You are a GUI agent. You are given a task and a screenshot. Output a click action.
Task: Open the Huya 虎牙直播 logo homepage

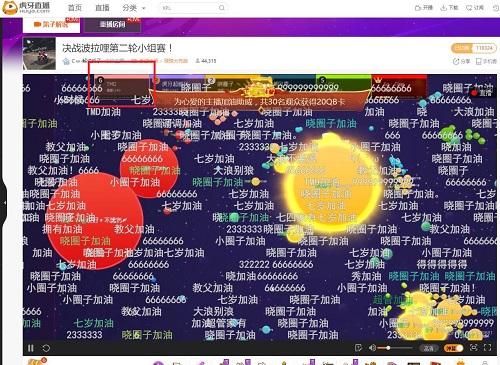26,8
